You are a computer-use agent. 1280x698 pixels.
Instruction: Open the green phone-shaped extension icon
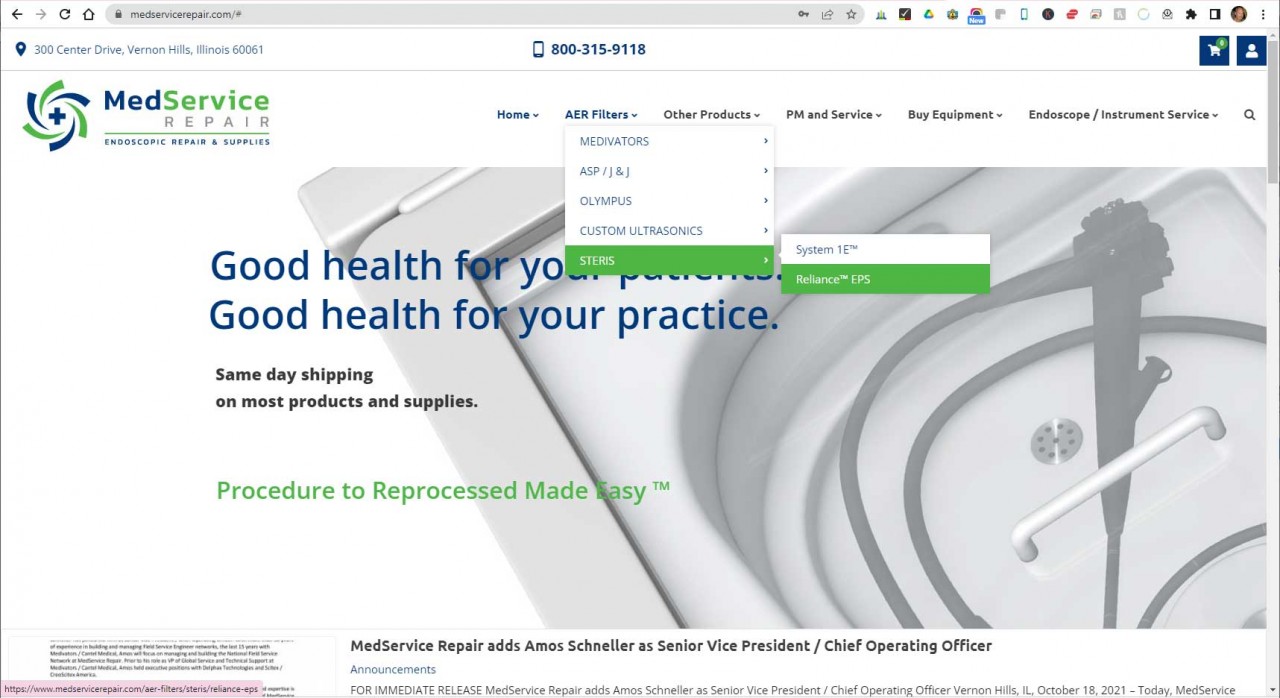(1024, 15)
